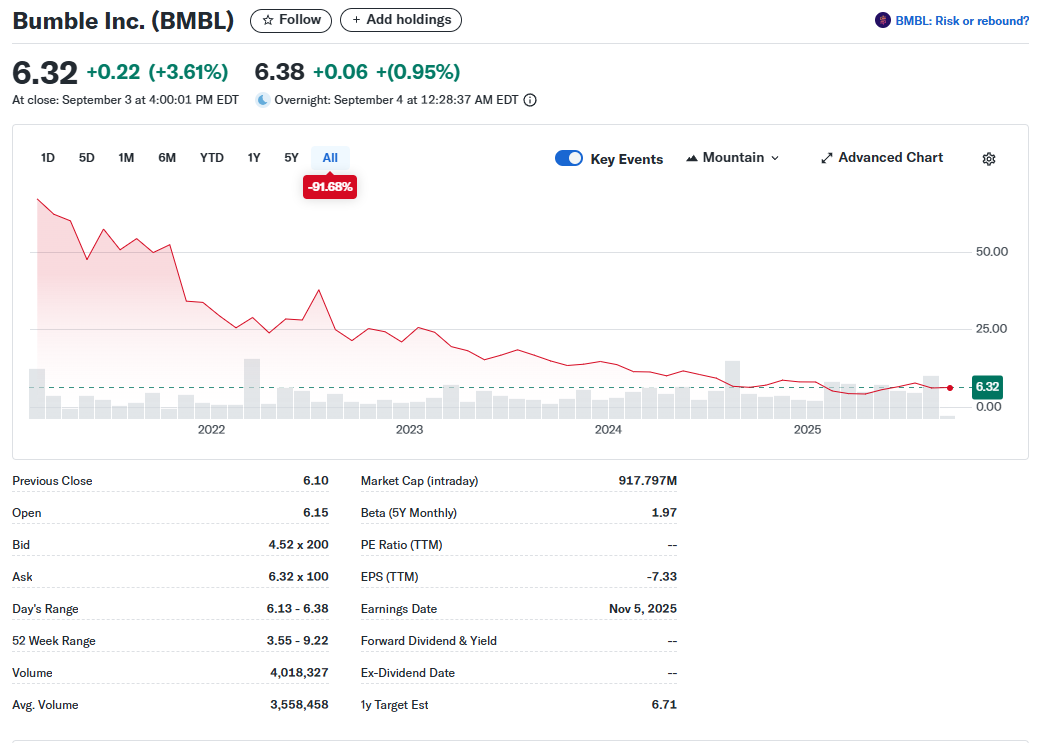Follow Bumble Inc. stock
The image size is (1043, 743).
[x=291, y=20]
